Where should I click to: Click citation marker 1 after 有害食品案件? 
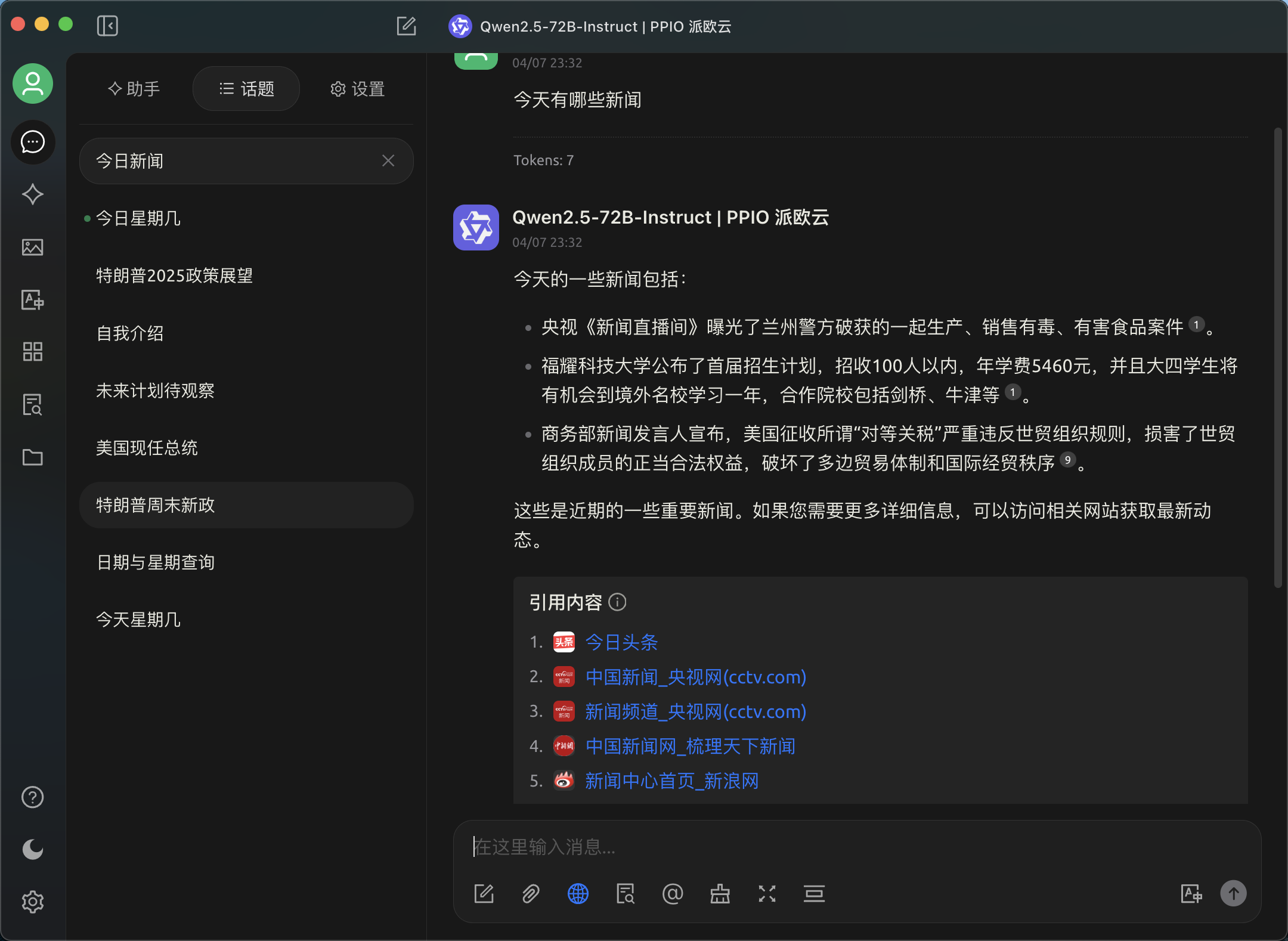(x=1196, y=324)
